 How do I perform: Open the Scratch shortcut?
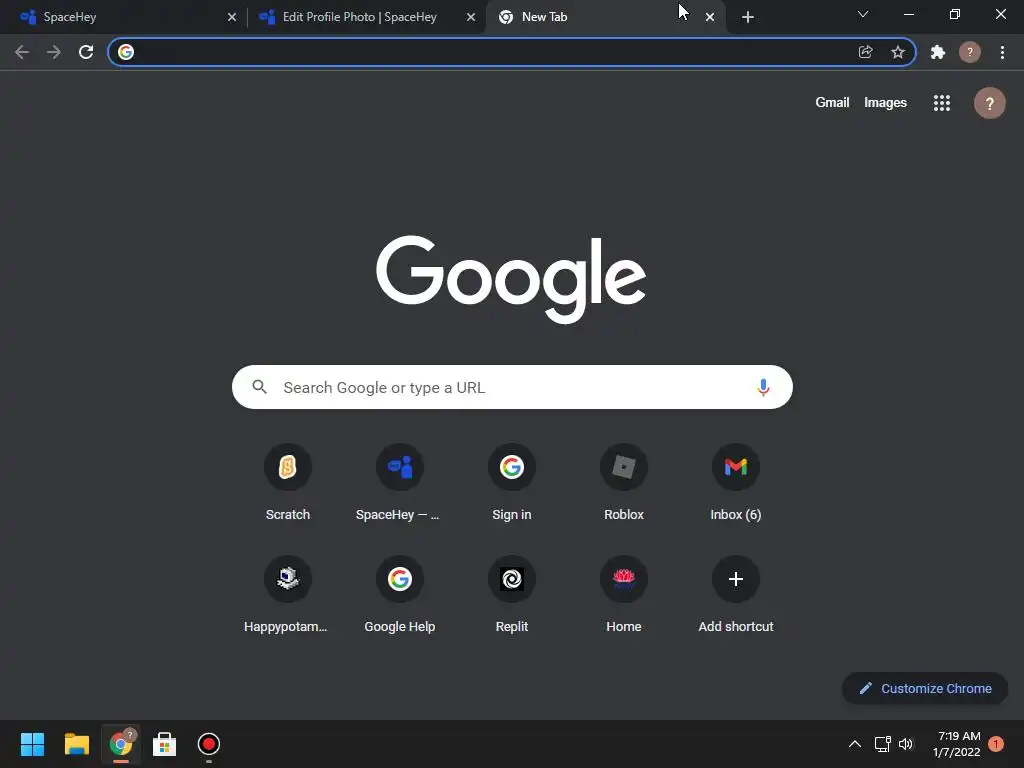pos(287,467)
